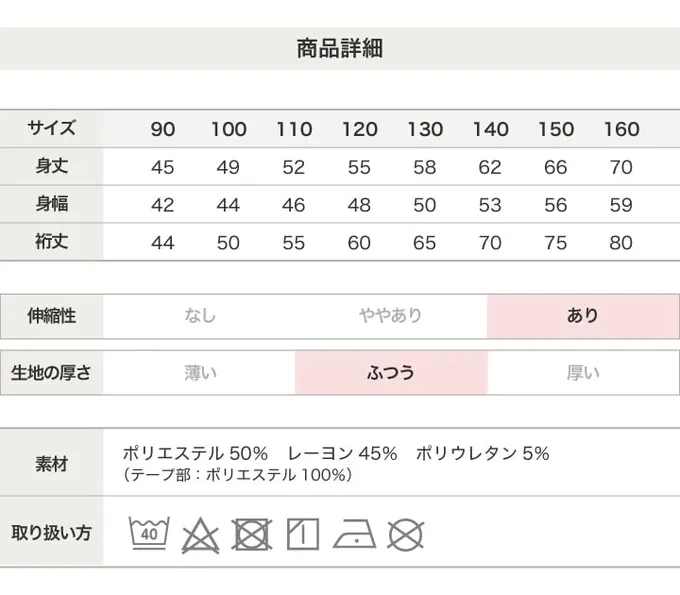Click the サイズ row header

[x=51, y=128]
